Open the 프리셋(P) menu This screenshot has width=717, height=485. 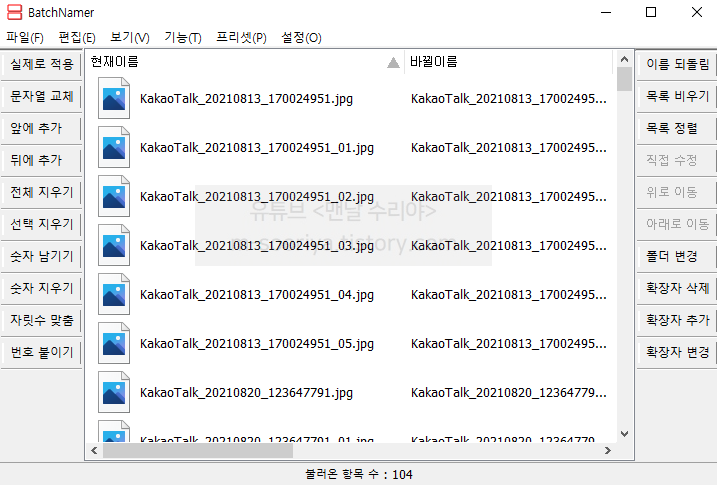[x=241, y=37]
